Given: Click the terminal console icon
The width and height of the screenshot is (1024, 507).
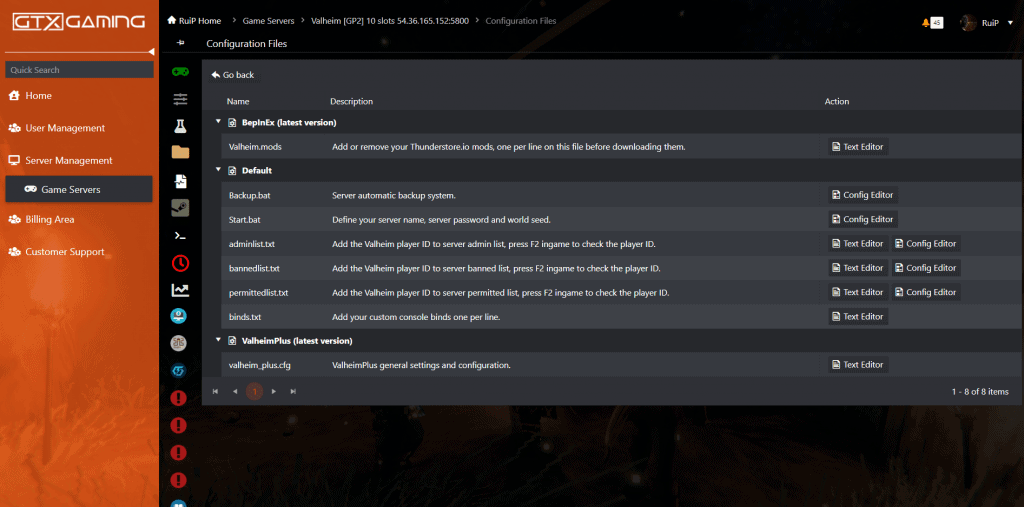Looking at the screenshot, I should tap(180, 236).
